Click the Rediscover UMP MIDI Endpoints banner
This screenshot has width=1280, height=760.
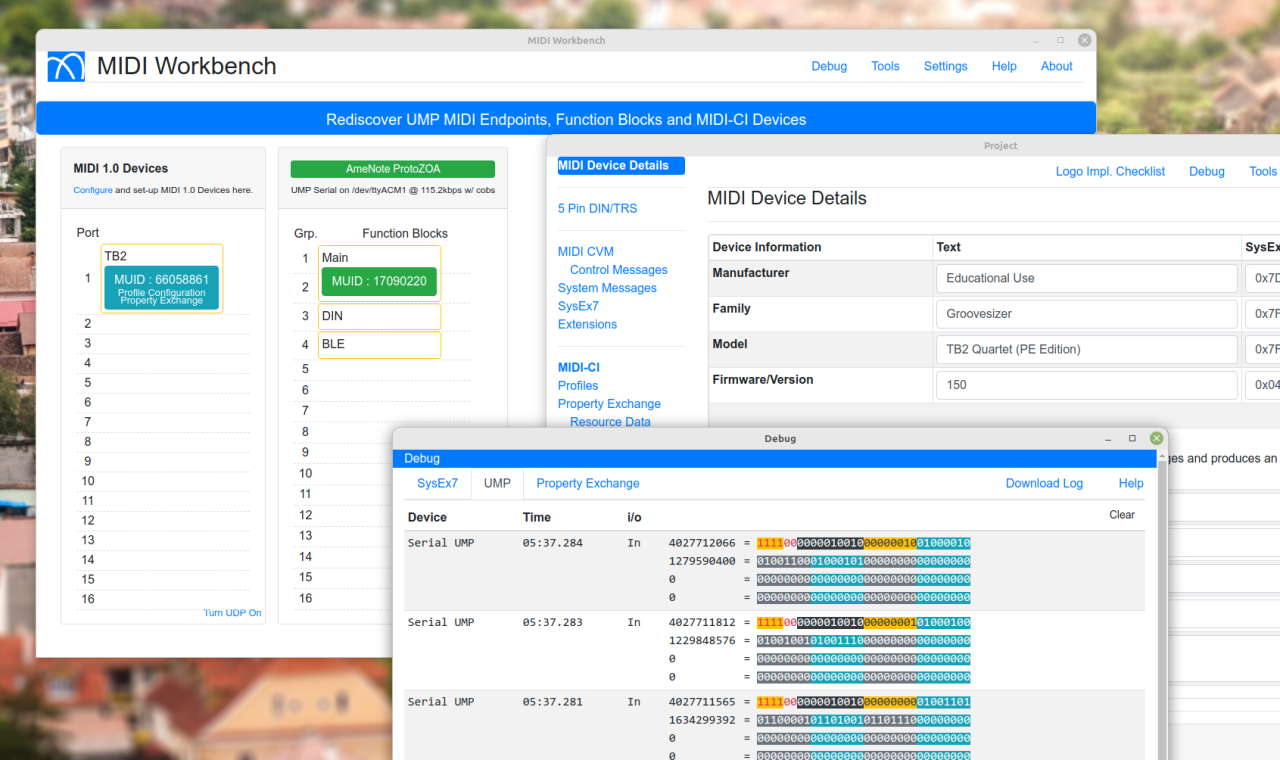click(566, 118)
